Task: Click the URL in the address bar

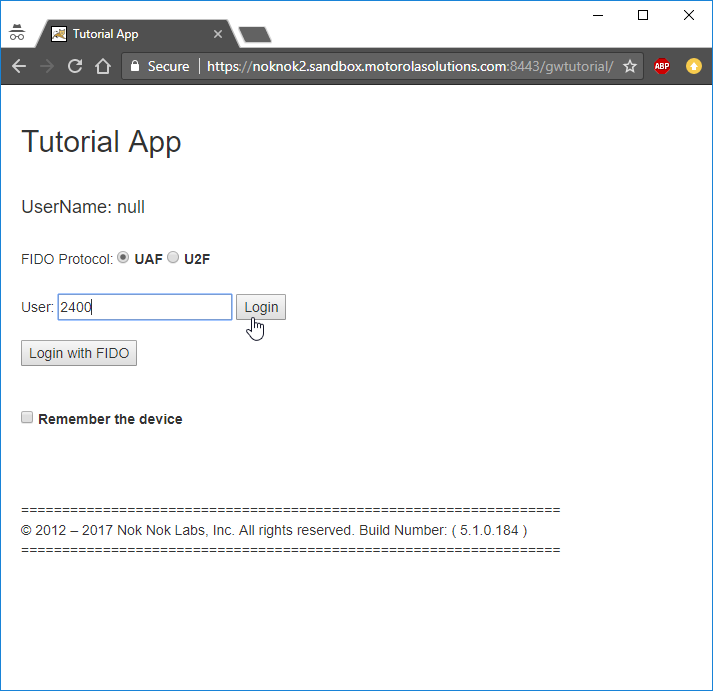Action: point(410,66)
